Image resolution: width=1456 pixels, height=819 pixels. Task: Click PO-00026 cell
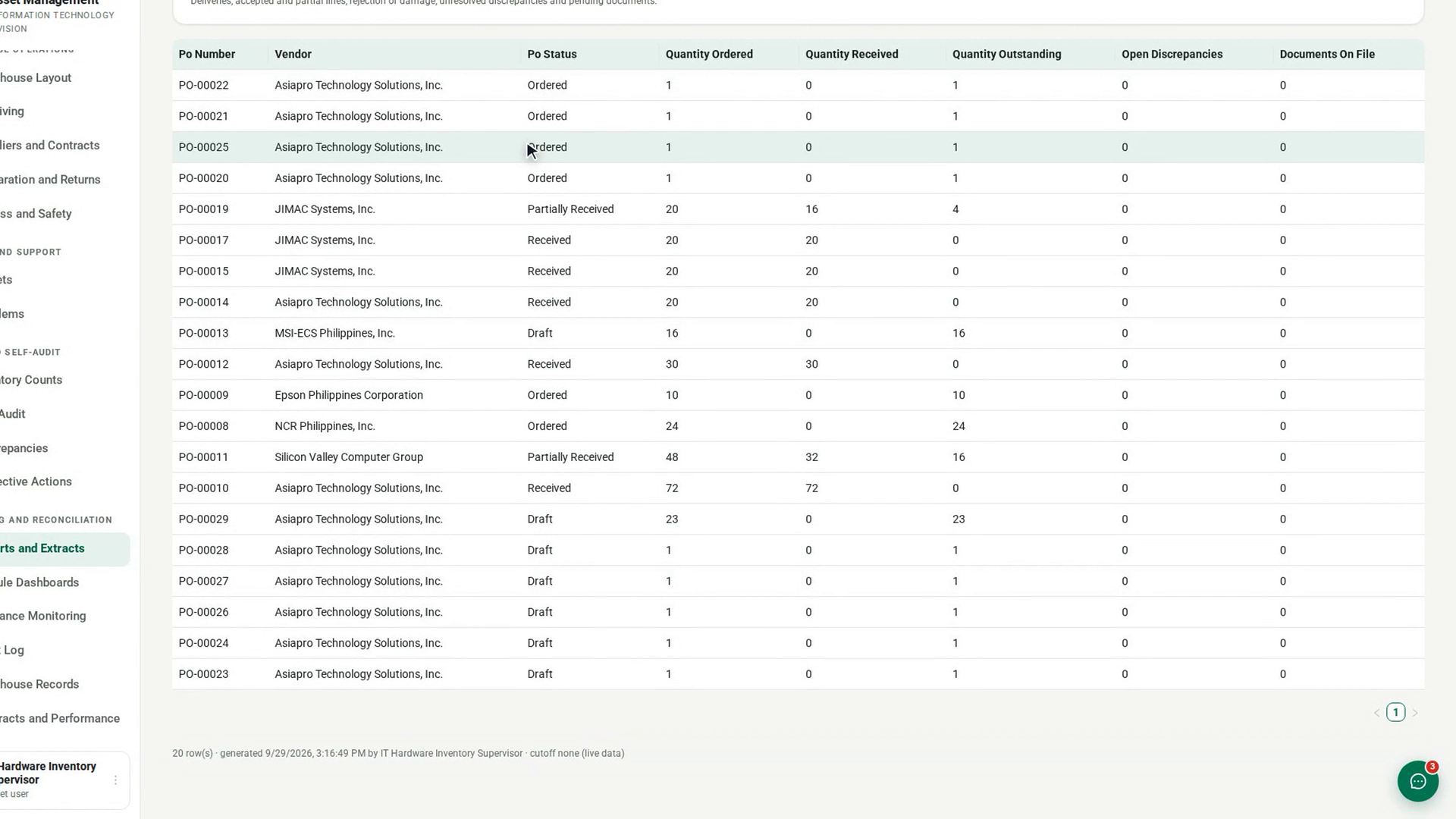pos(203,613)
